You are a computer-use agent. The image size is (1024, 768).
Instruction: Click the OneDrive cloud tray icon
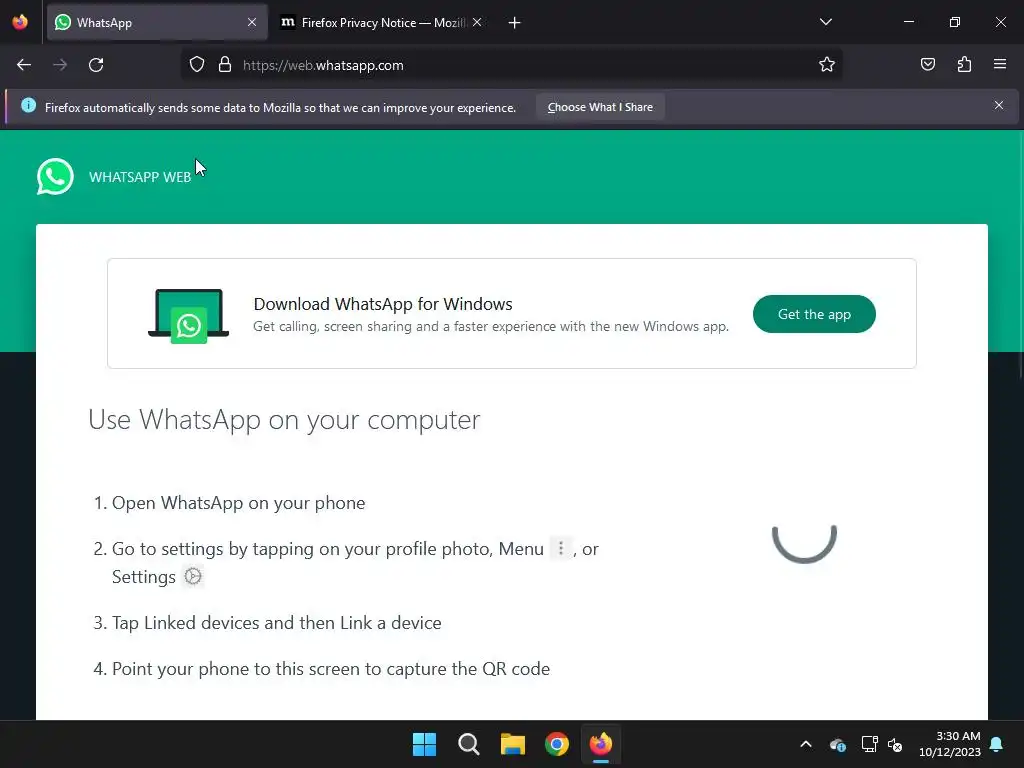(837, 744)
